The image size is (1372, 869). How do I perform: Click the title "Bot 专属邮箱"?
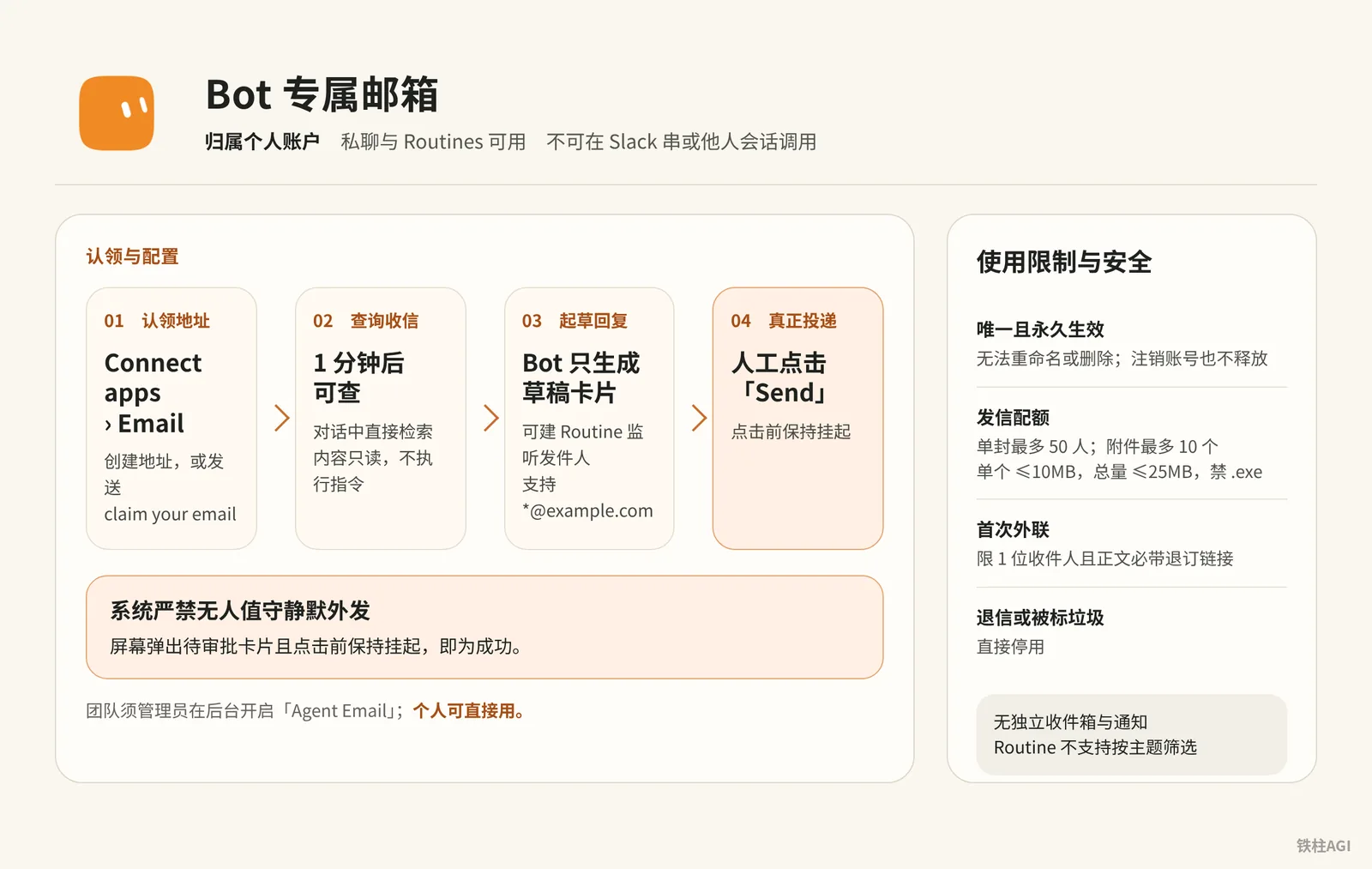[x=322, y=94]
